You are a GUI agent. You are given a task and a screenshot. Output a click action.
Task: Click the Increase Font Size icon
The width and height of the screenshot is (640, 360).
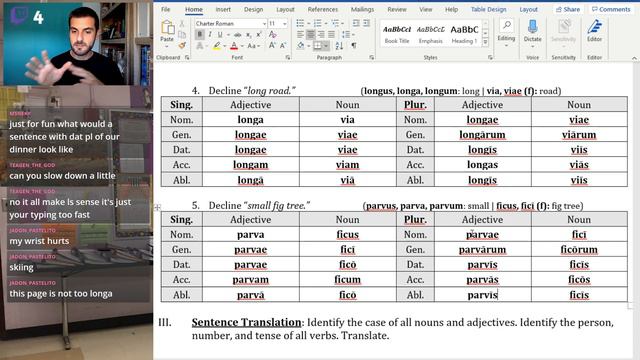(x=272, y=46)
